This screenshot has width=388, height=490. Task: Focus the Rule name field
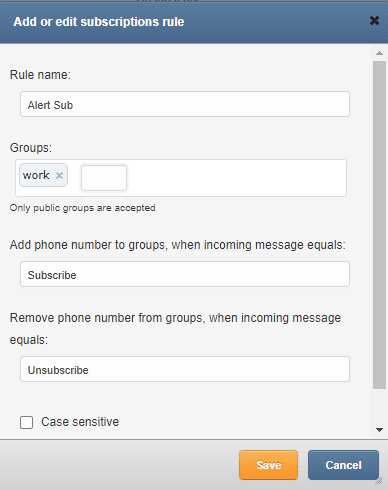point(185,104)
